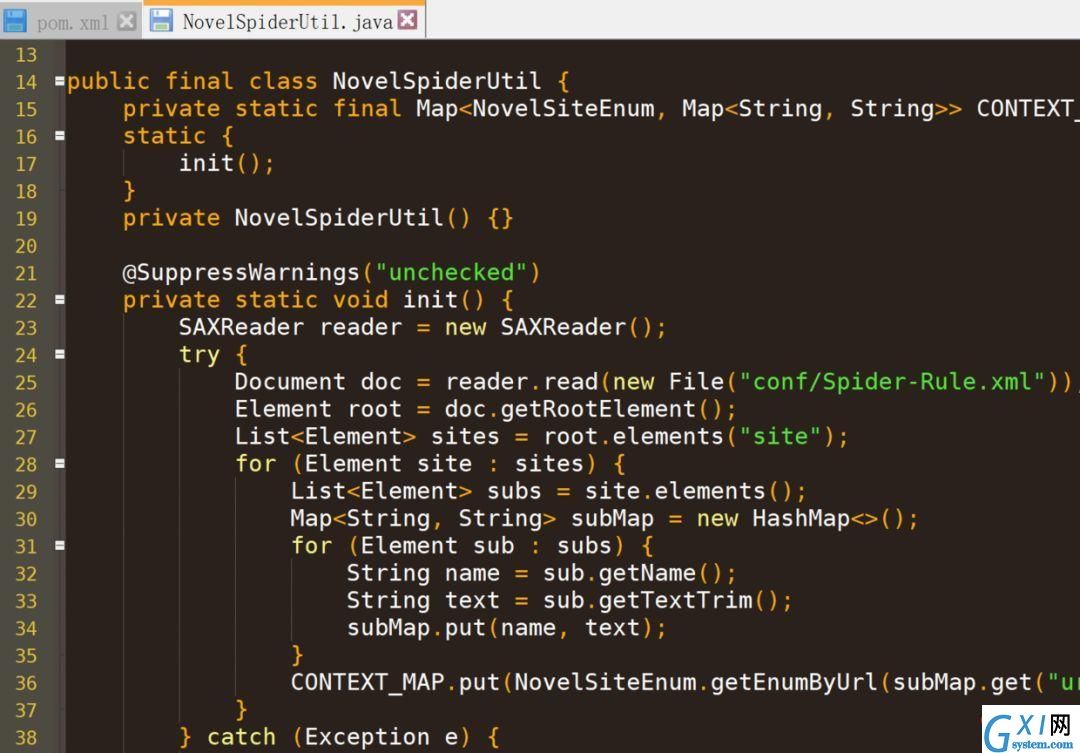Click getEnumByUrl on line 36

793,683
